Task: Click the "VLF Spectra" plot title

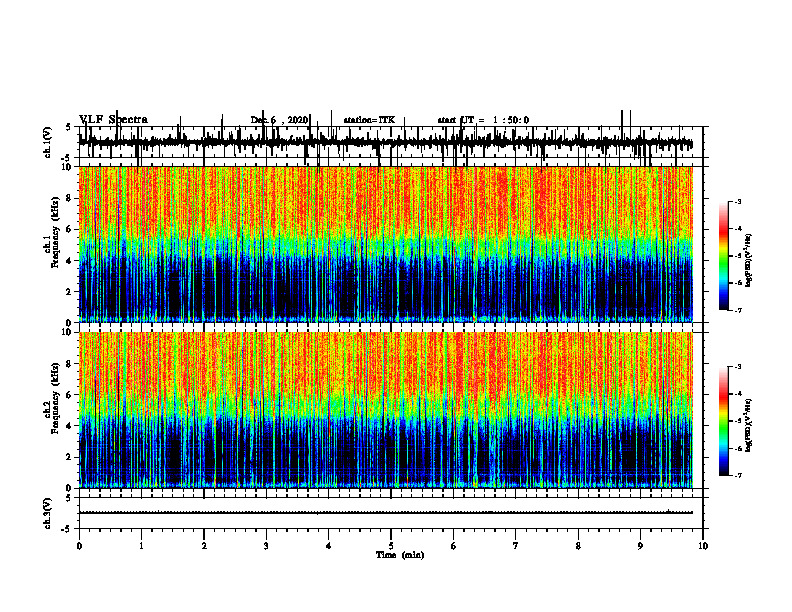Action: 113,120
